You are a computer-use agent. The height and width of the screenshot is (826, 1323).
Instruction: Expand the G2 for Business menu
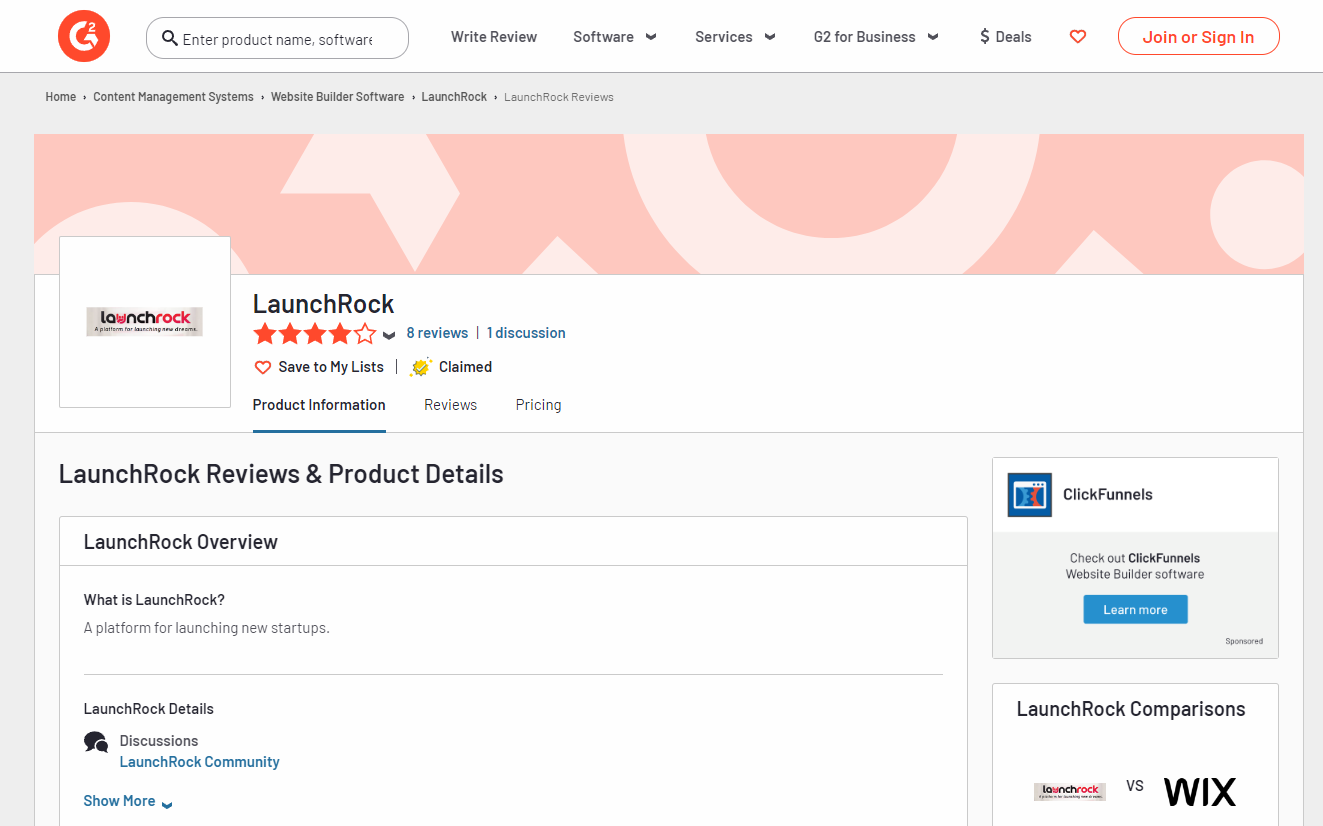(x=876, y=37)
